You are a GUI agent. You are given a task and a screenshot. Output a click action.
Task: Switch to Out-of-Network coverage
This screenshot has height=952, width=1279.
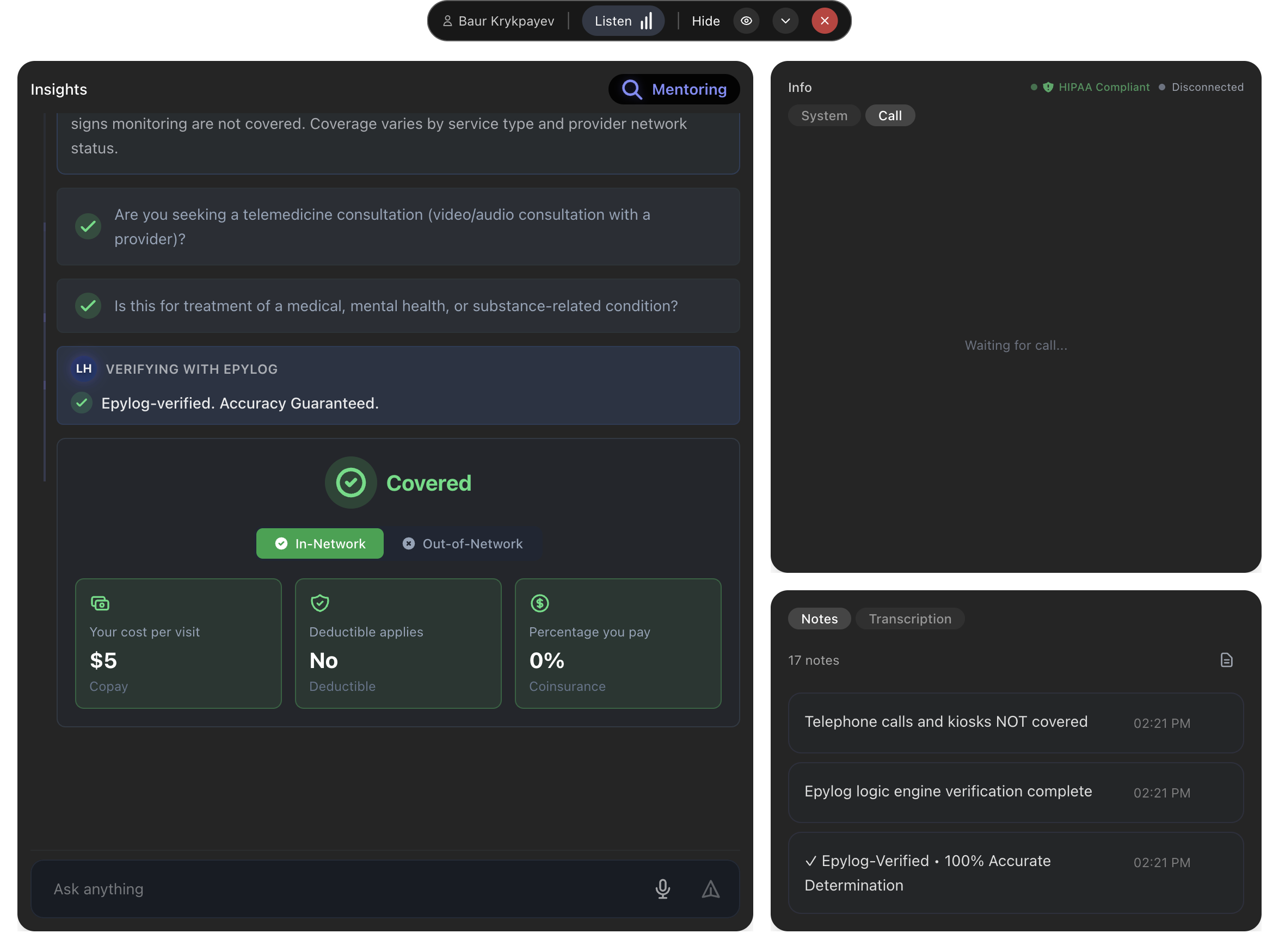[463, 543]
